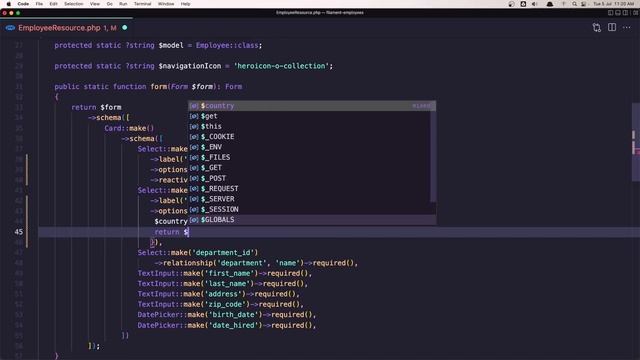Open Spotlight search in menu bar
The height and width of the screenshot is (360, 640).
574,4
